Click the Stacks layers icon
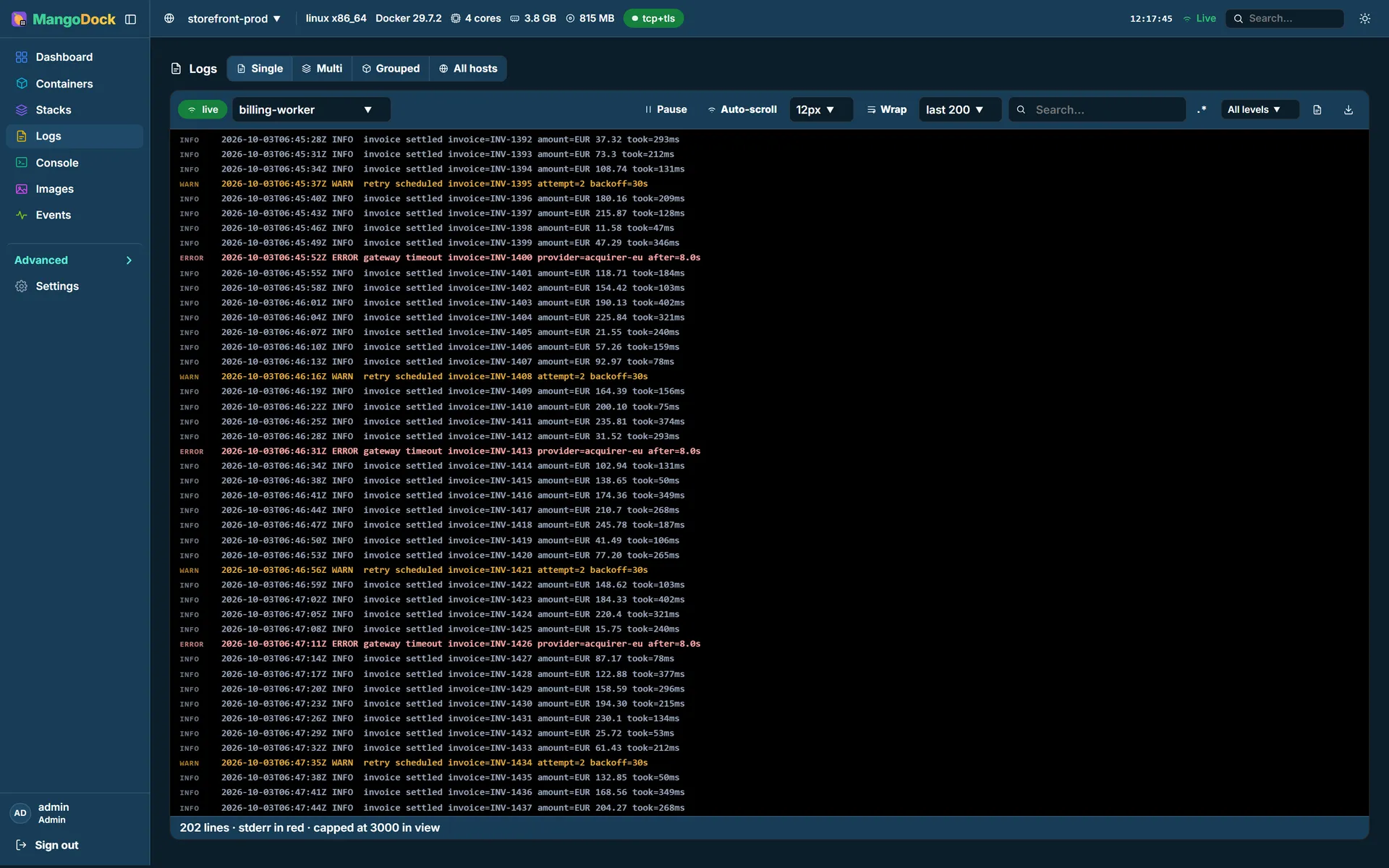1389x868 pixels. click(22, 110)
